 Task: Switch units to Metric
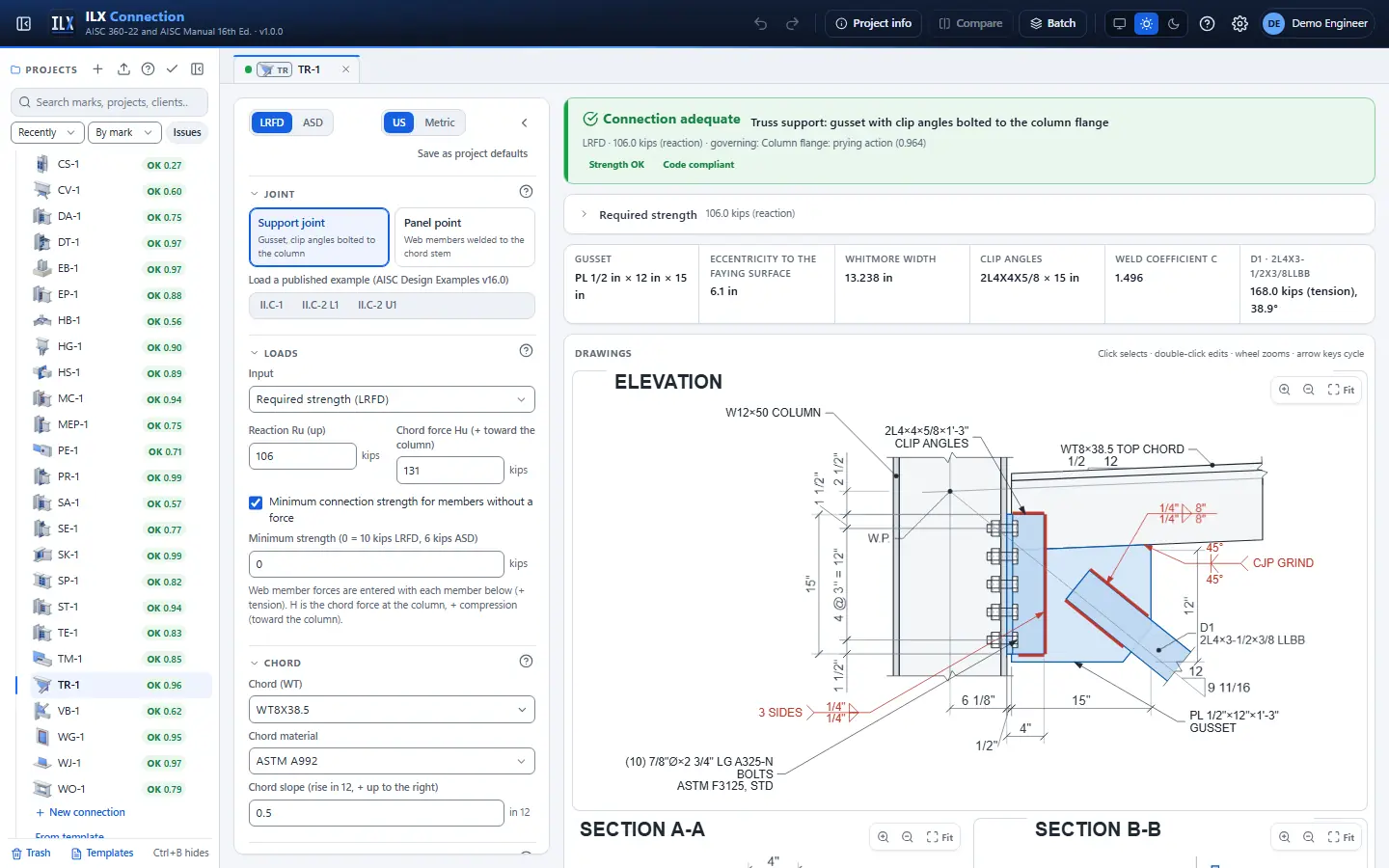pos(439,122)
